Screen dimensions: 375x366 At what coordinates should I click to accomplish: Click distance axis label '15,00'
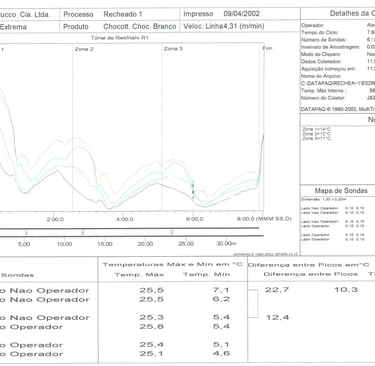point(105,244)
